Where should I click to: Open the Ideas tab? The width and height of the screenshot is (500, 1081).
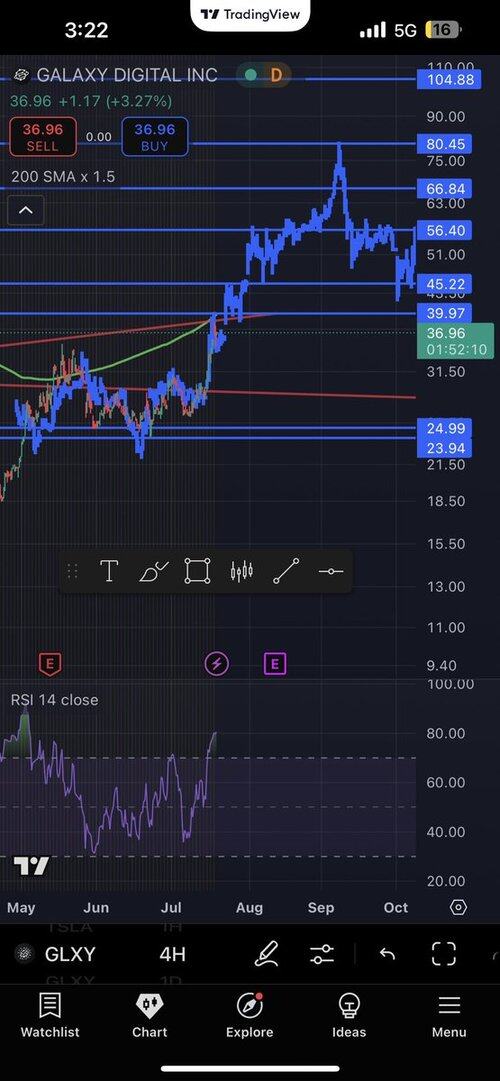(350, 1016)
